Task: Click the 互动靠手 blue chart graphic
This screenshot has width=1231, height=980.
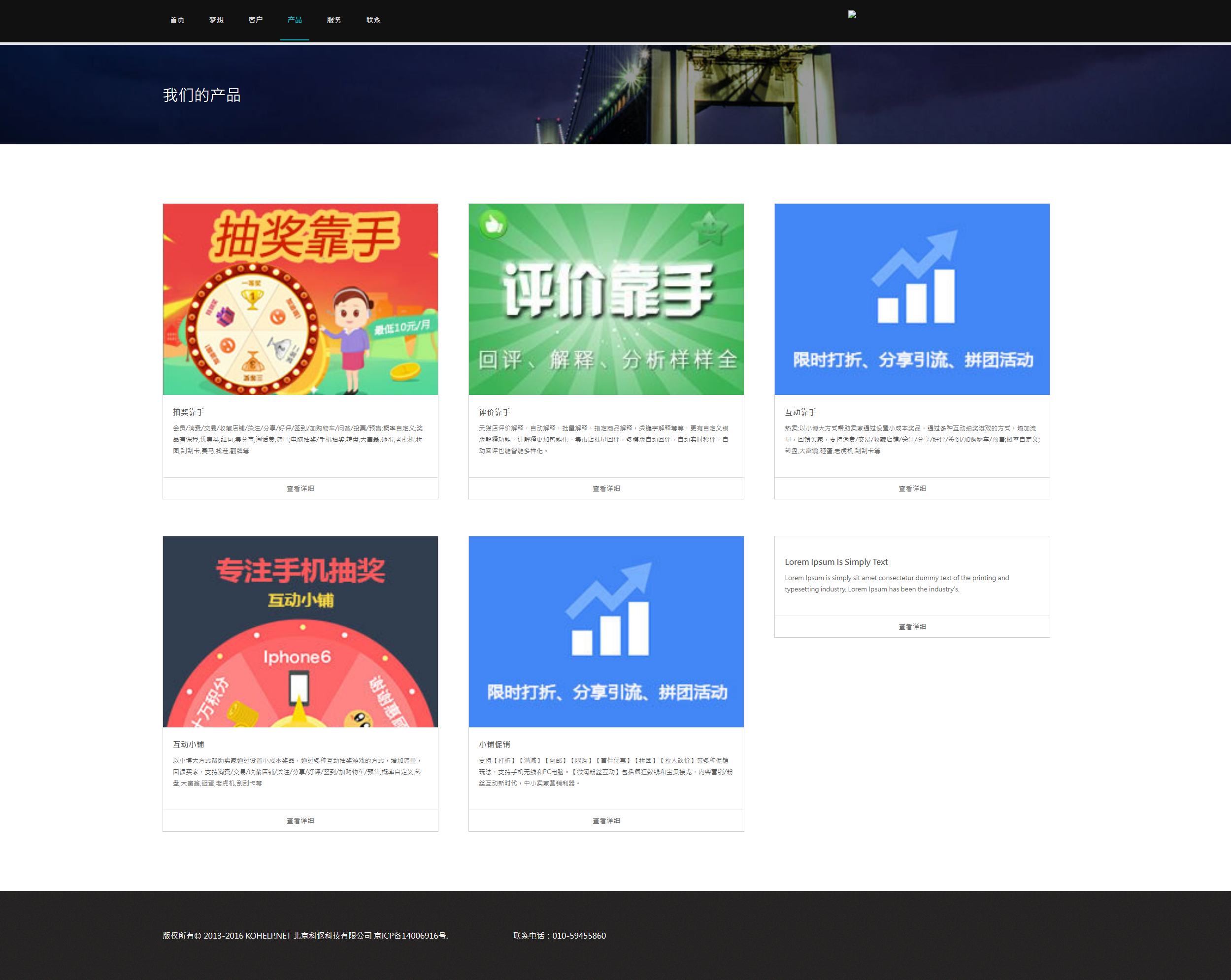Action: click(911, 298)
